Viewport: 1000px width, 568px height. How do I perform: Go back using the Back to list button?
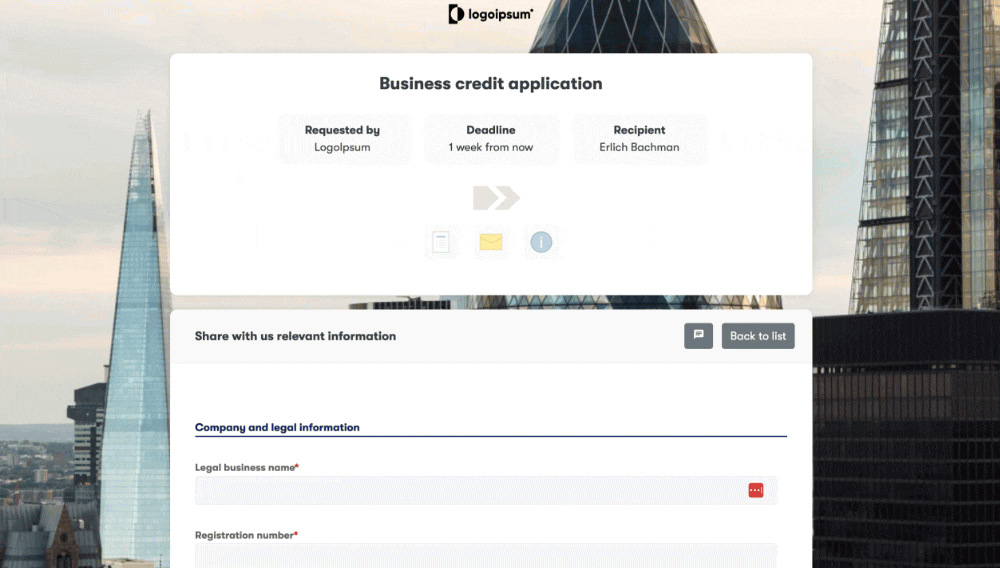(758, 336)
